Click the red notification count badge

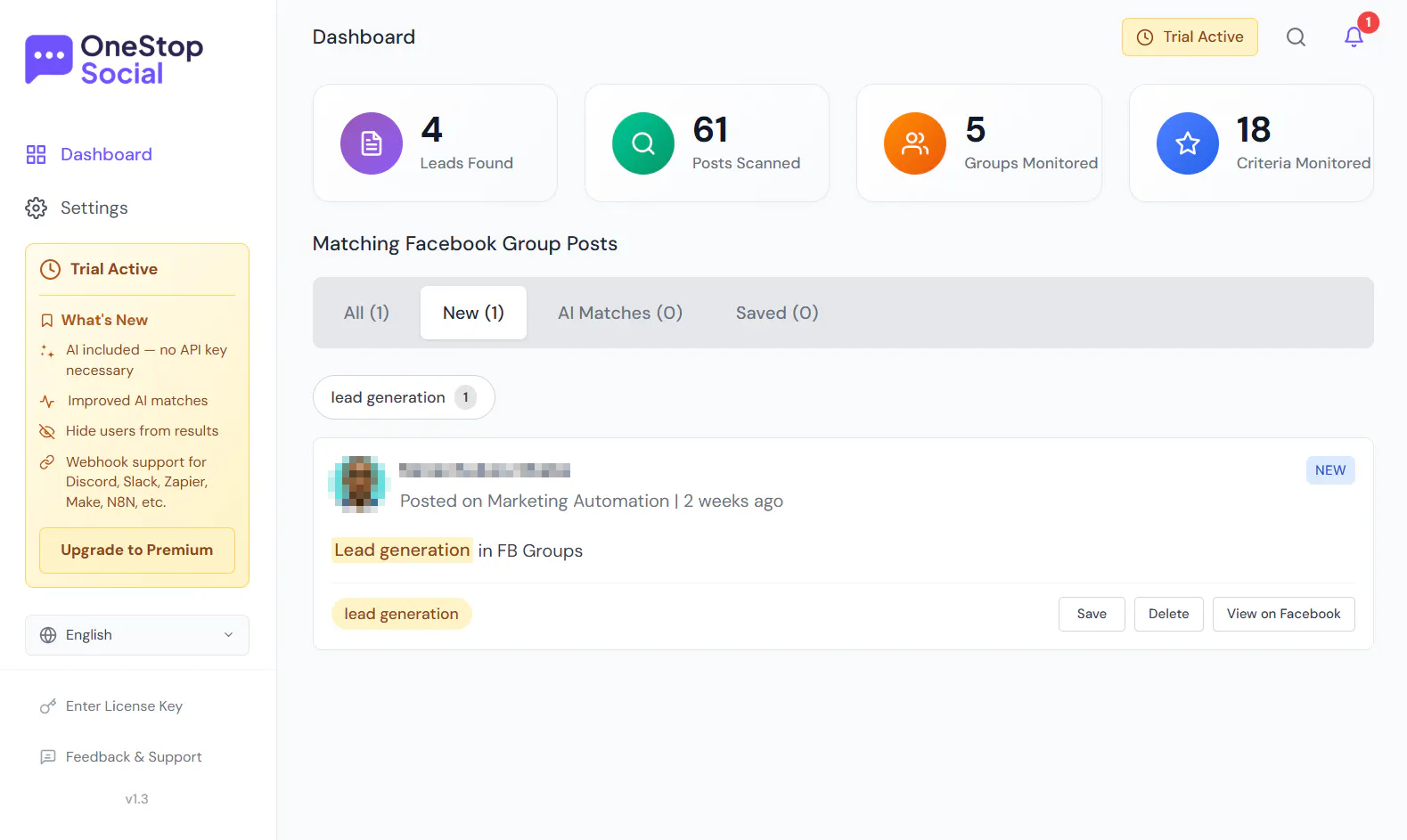click(x=1369, y=22)
